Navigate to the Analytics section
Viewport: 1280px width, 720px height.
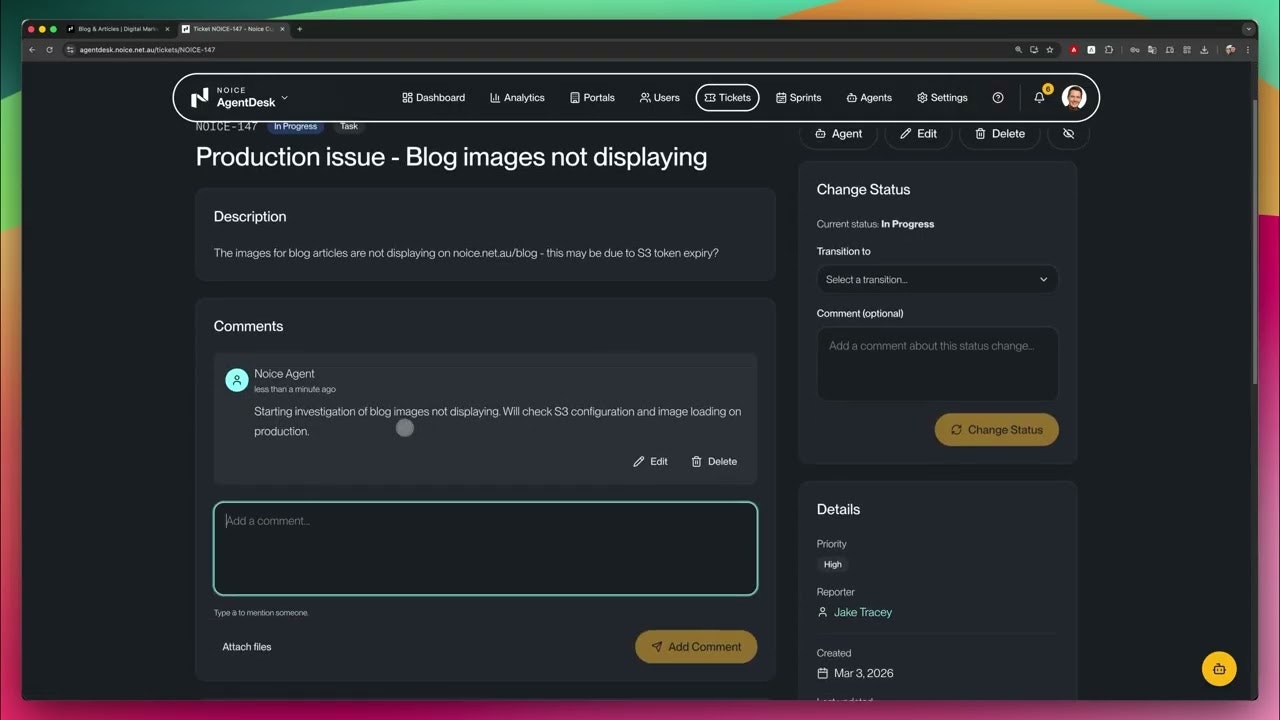[517, 97]
